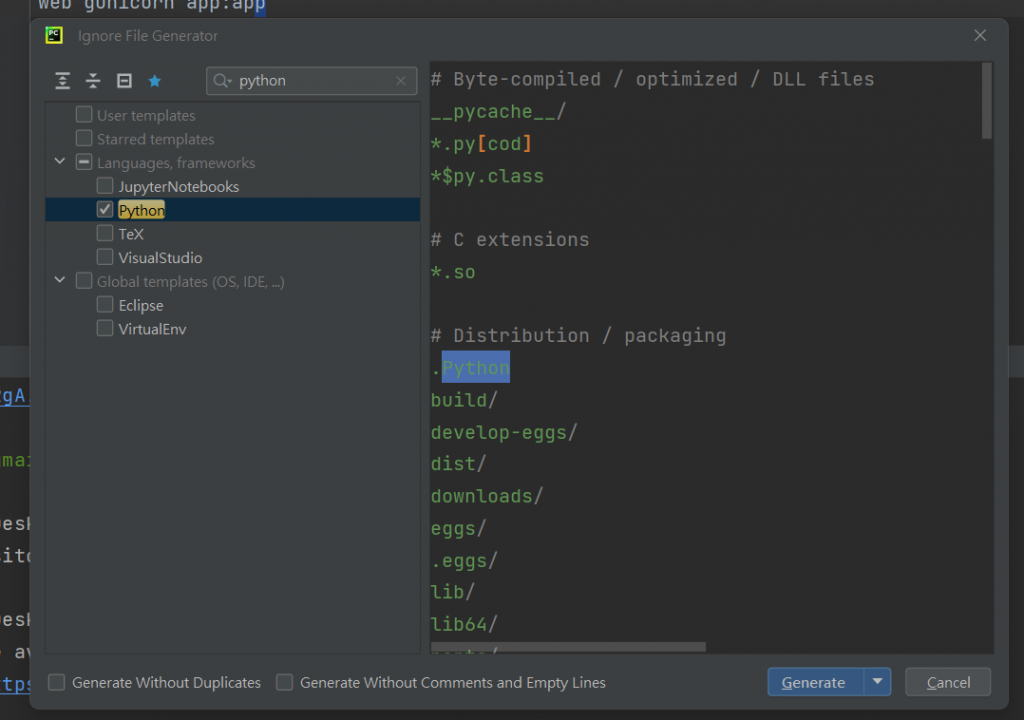Check the VirtualEnv template checkbox
1024x720 pixels.
(104, 329)
